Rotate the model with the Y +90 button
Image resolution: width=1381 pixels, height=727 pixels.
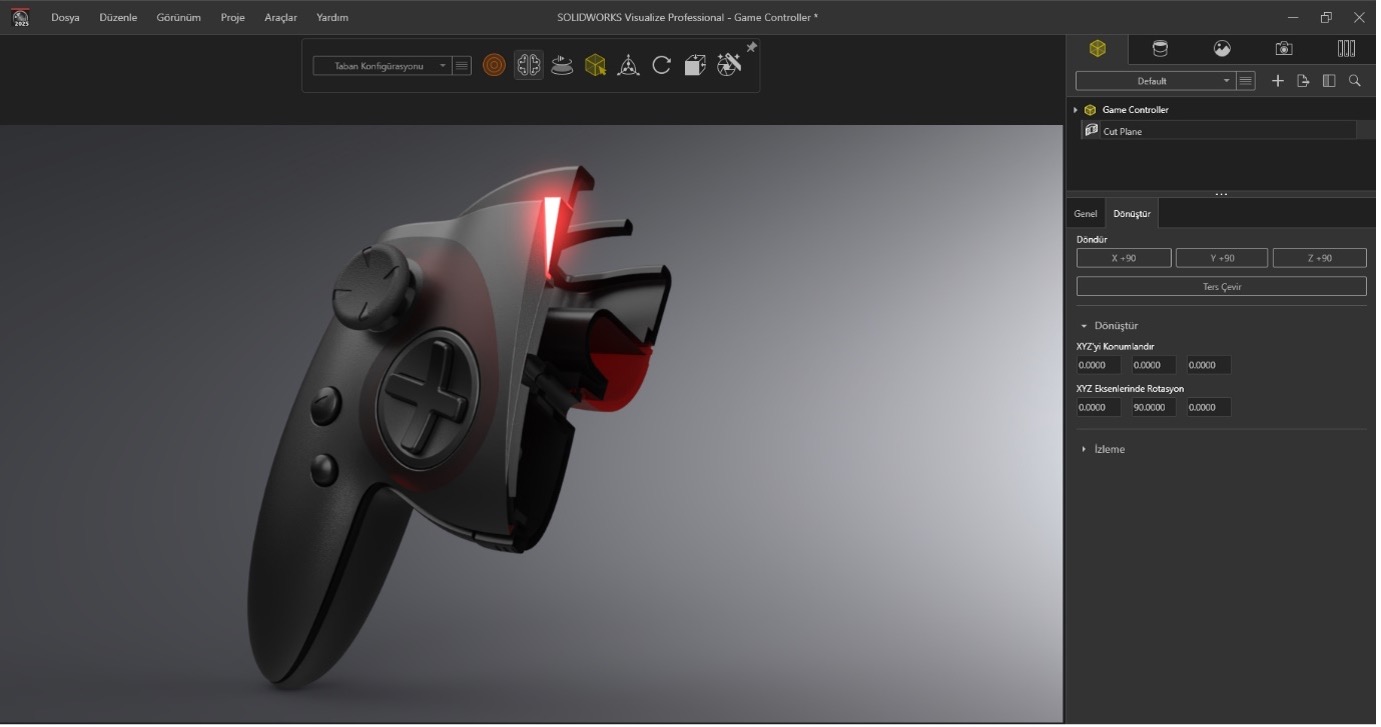point(1221,257)
